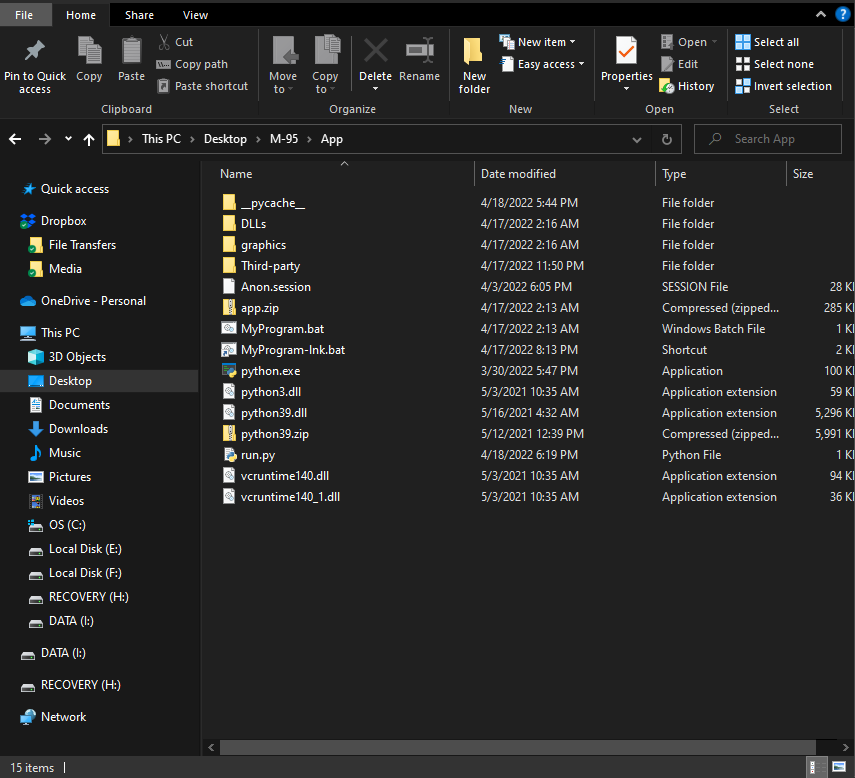Screen dimensions: 855x778
Task: Expand the Properties dropdown arrow
Action: click(x=627, y=88)
